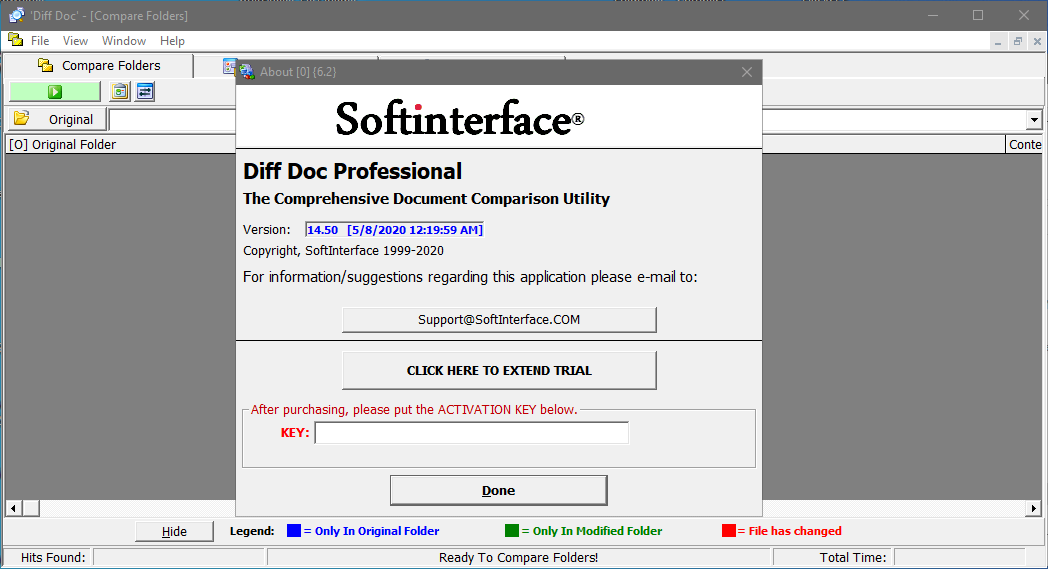Click the partially hidden second tab icon
The height and width of the screenshot is (569, 1048).
coord(229,66)
